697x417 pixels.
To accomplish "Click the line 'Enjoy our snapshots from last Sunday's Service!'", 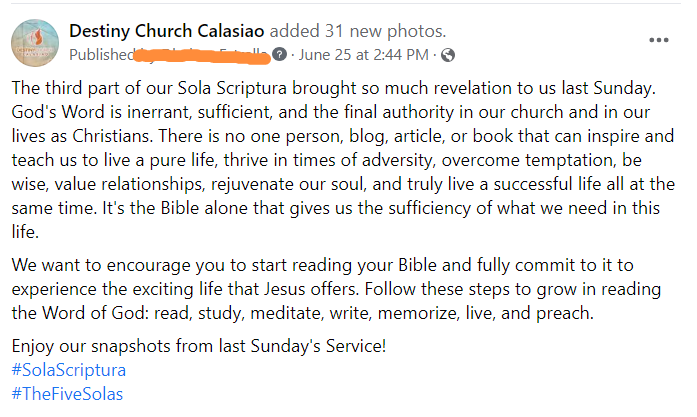I will (197, 347).
